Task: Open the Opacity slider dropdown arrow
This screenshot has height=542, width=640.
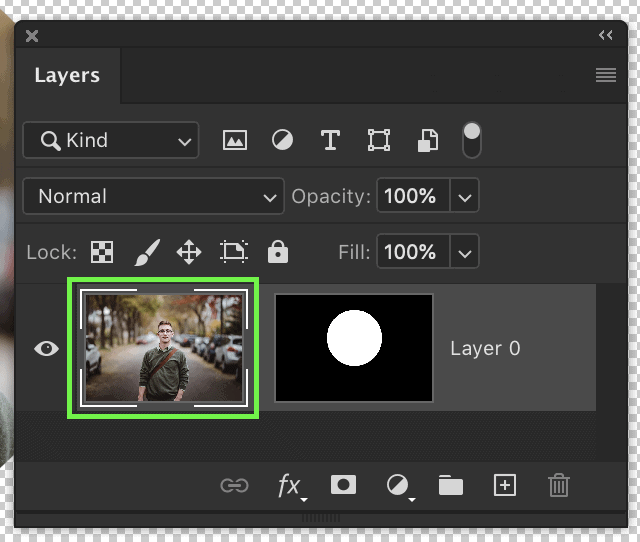Action: click(464, 196)
